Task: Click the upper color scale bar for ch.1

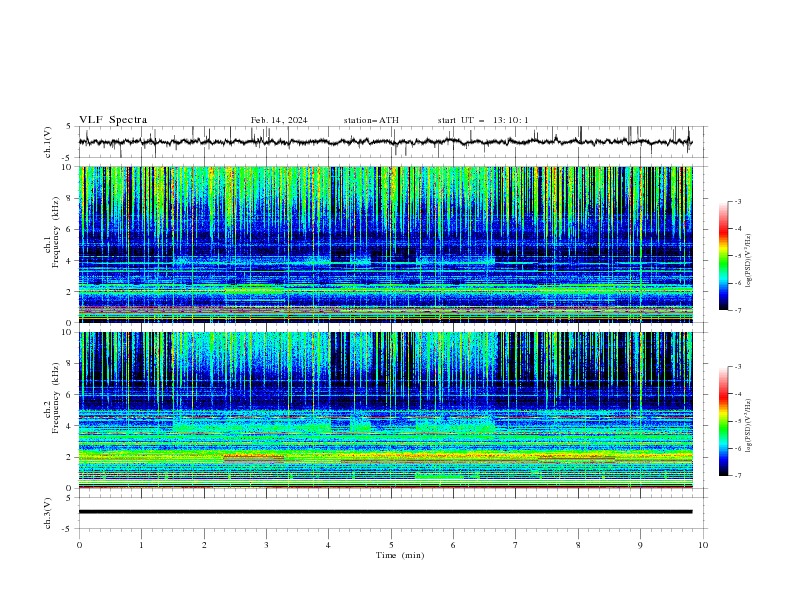Action: click(x=724, y=256)
